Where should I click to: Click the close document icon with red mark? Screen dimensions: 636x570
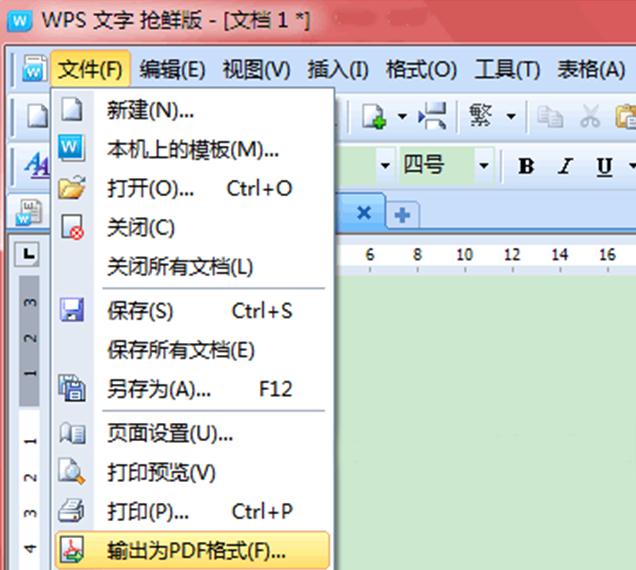72,227
